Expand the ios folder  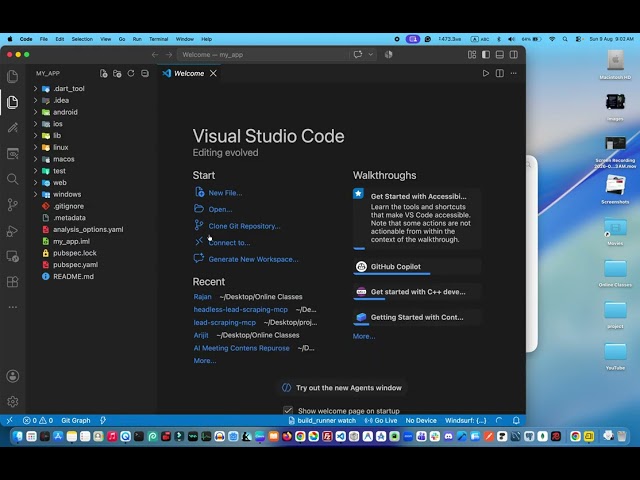click(36, 124)
